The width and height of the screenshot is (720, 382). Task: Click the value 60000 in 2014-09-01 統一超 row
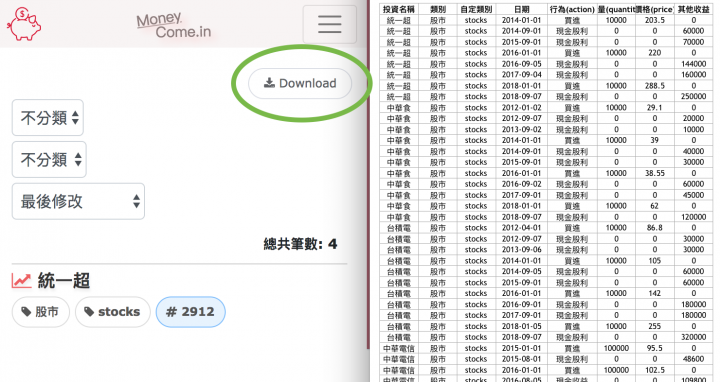(x=693, y=31)
